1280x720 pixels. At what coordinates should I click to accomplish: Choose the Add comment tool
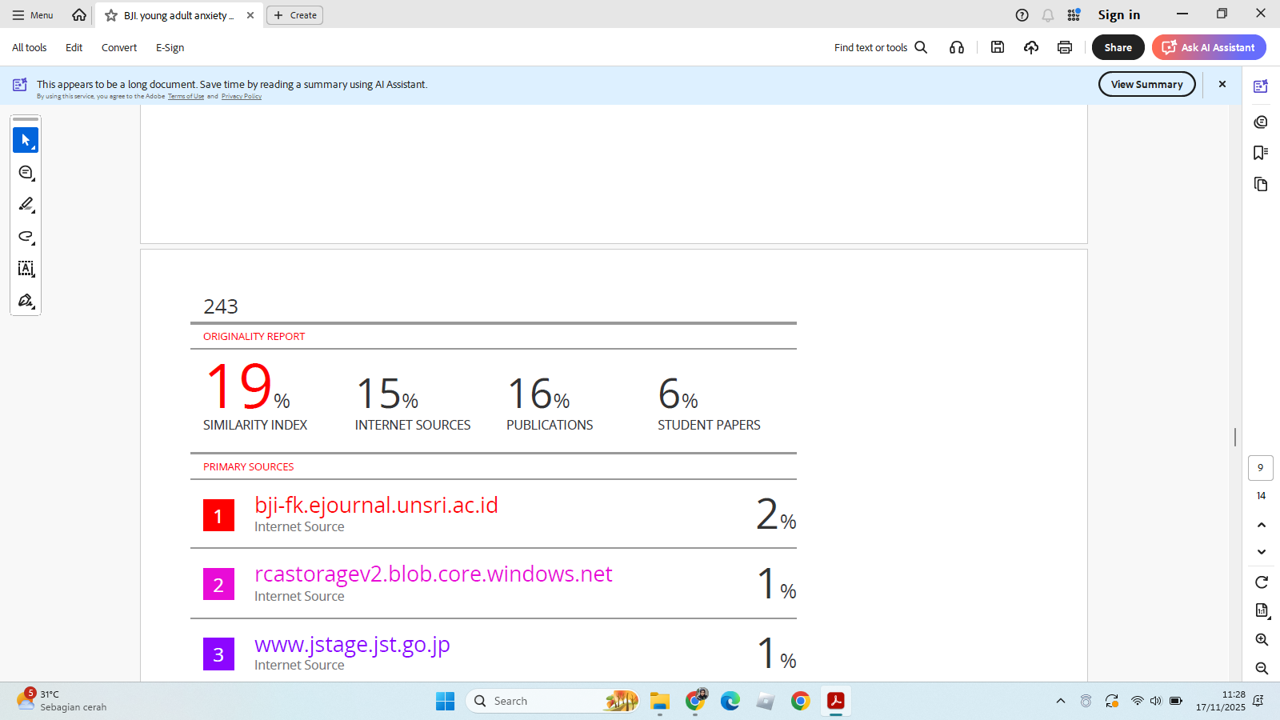pos(25,173)
